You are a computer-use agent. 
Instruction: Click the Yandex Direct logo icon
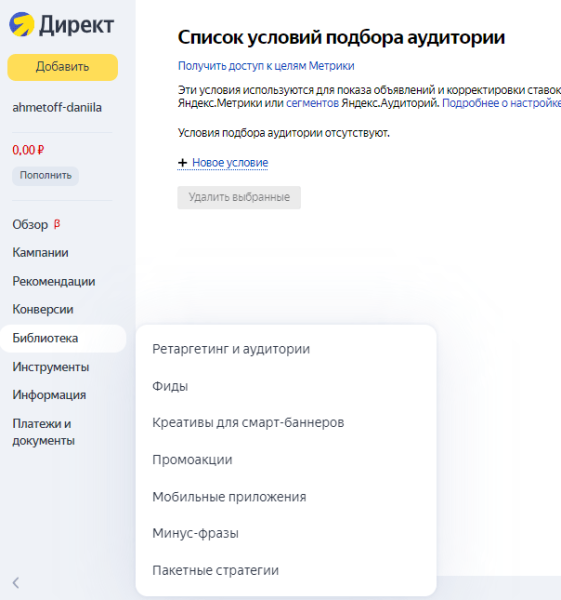tap(22, 24)
